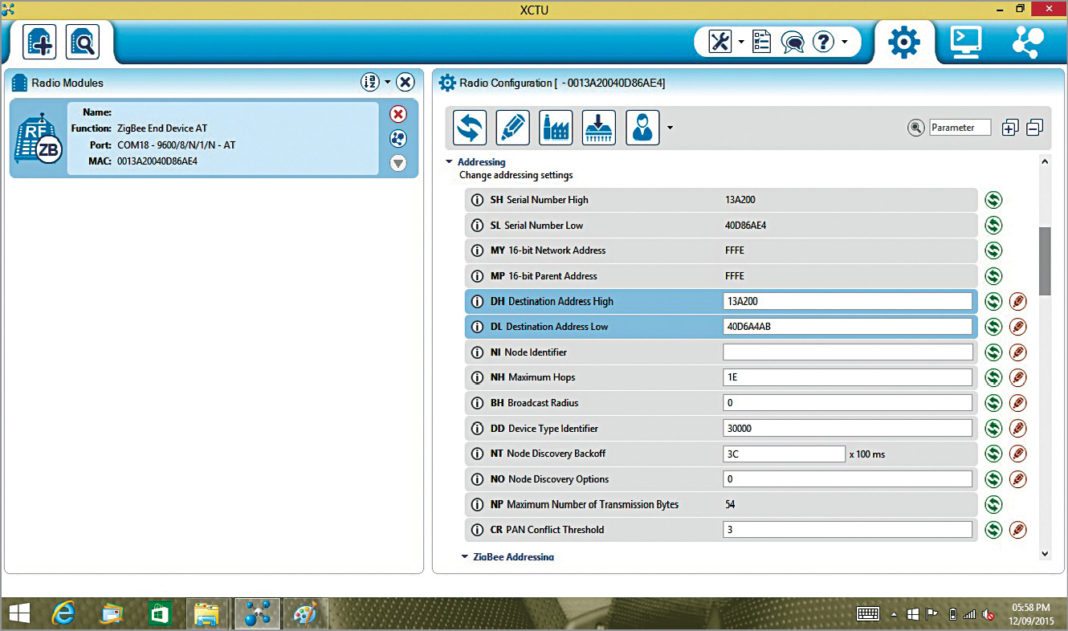Switch to Configuration working mode gear tab
The height and width of the screenshot is (631, 1068).
click(904, 42)
